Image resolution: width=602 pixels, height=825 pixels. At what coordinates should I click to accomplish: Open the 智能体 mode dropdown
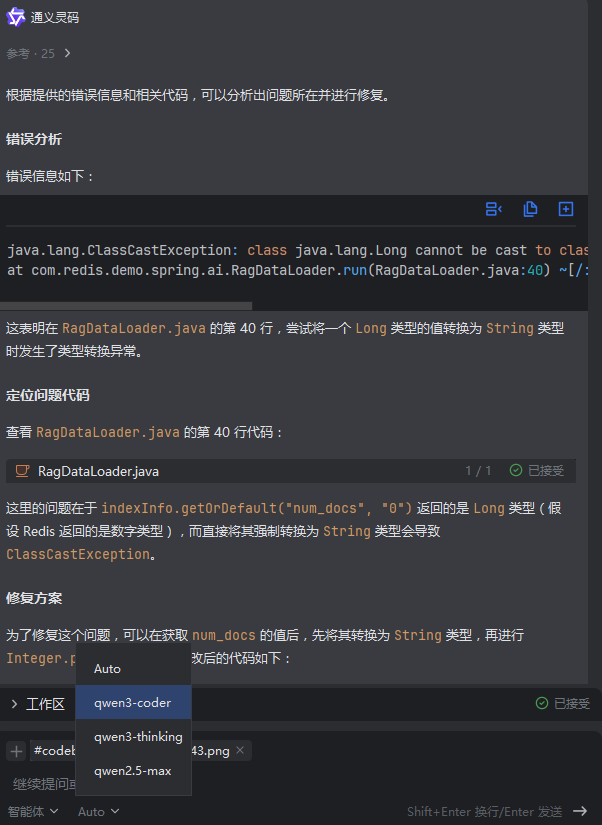tap(32, 812)
